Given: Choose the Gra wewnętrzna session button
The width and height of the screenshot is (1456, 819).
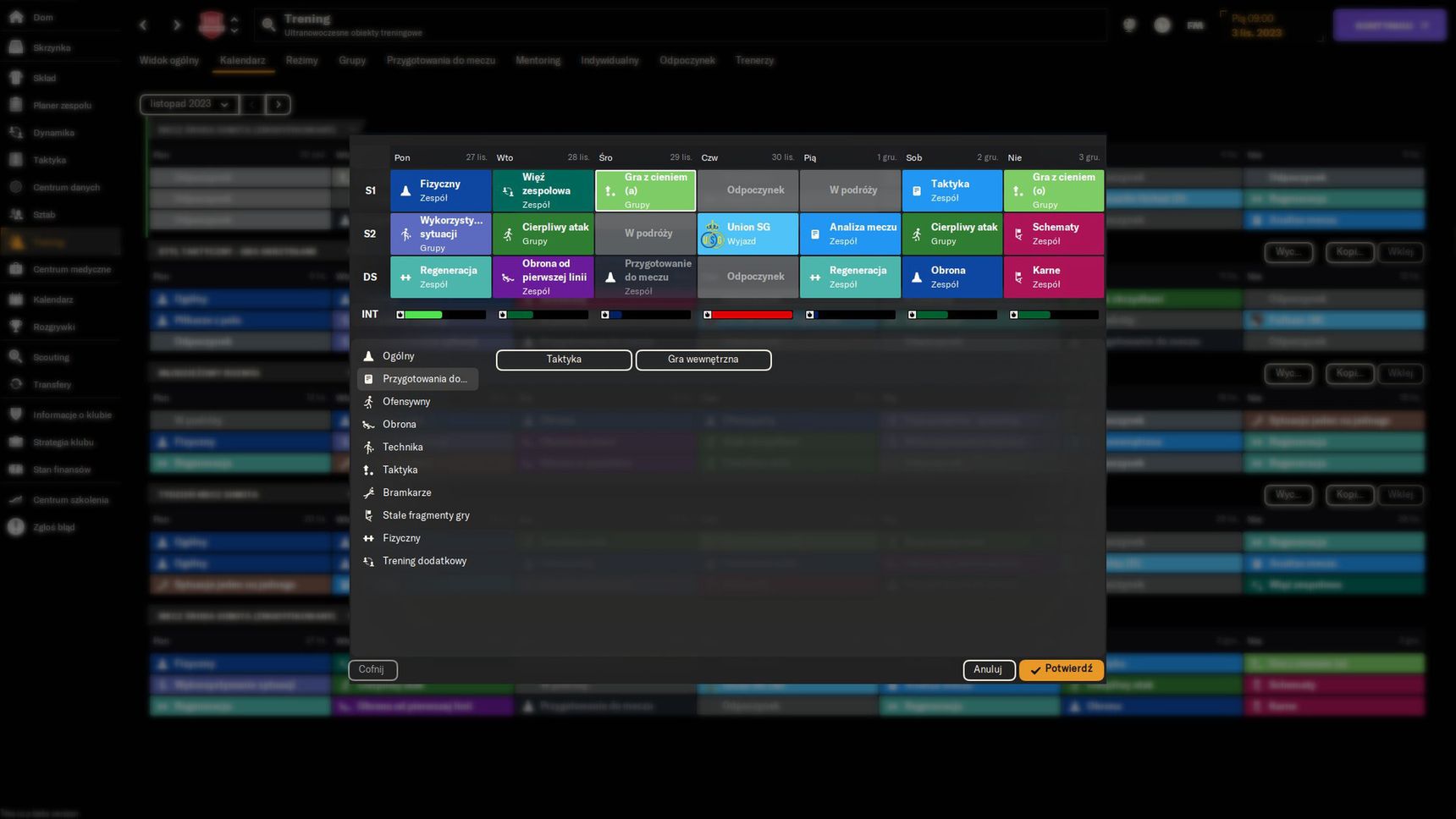Looking at the screenshot, I should coord(703,360).
